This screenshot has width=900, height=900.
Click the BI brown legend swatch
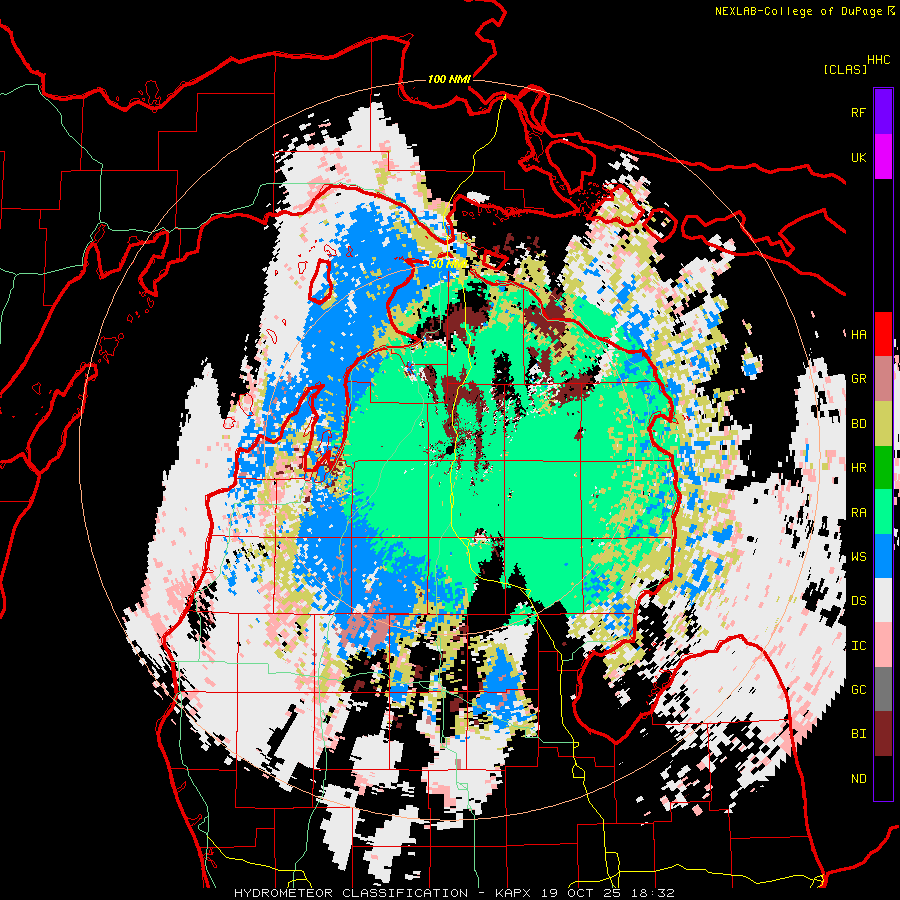[883, 734]
